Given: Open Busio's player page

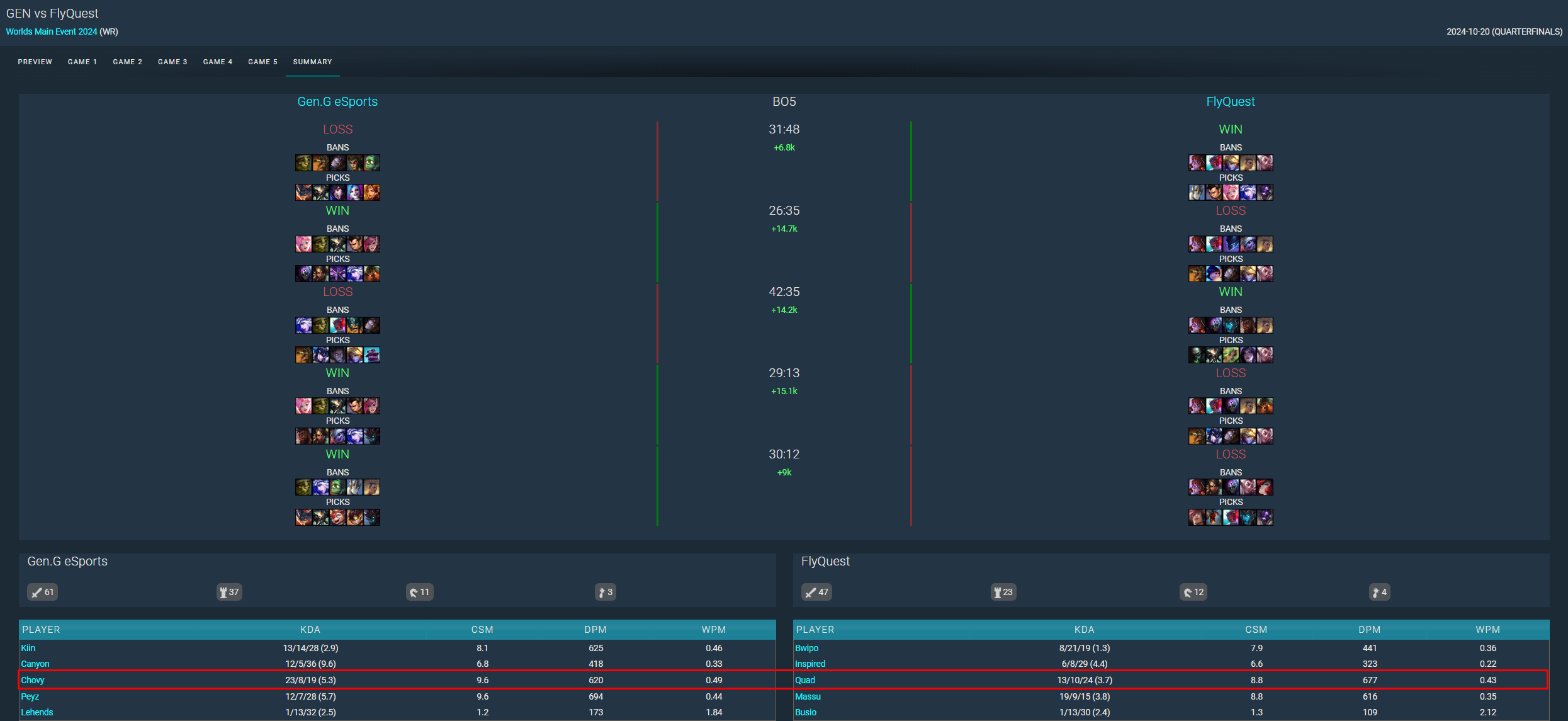Looking at the screenshot, I should tap(806, 712).
